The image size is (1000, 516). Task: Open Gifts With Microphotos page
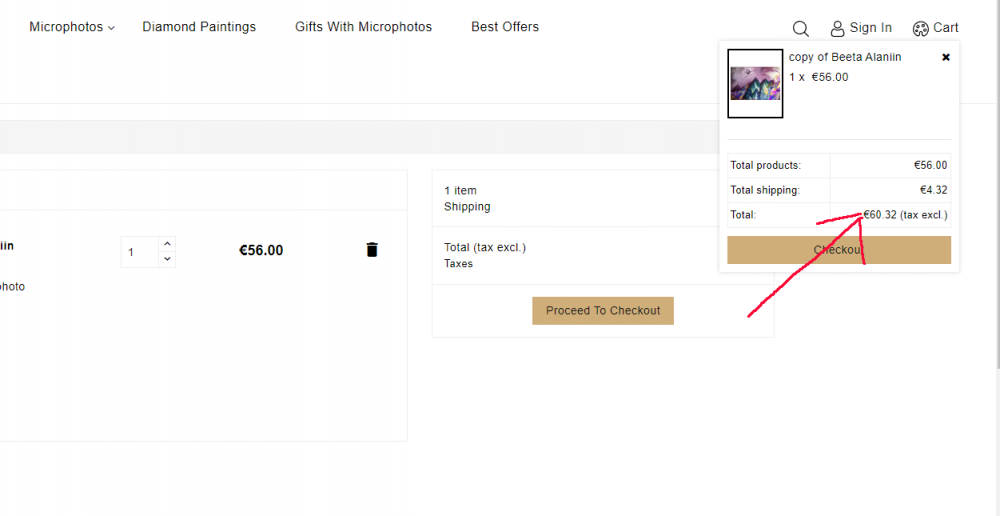coord(363,27)
